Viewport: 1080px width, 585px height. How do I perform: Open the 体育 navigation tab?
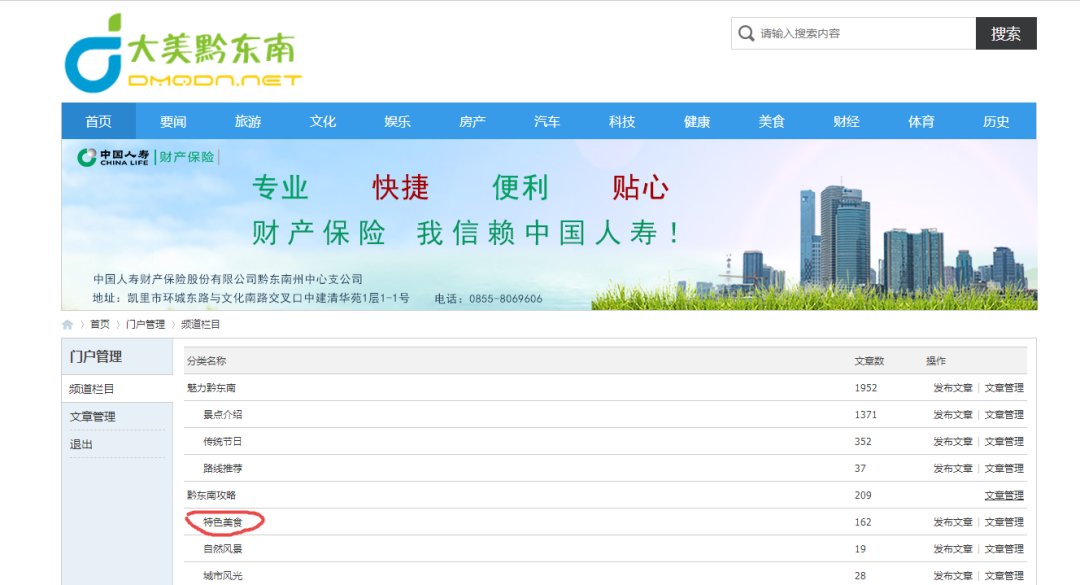(x=921, y=121)
